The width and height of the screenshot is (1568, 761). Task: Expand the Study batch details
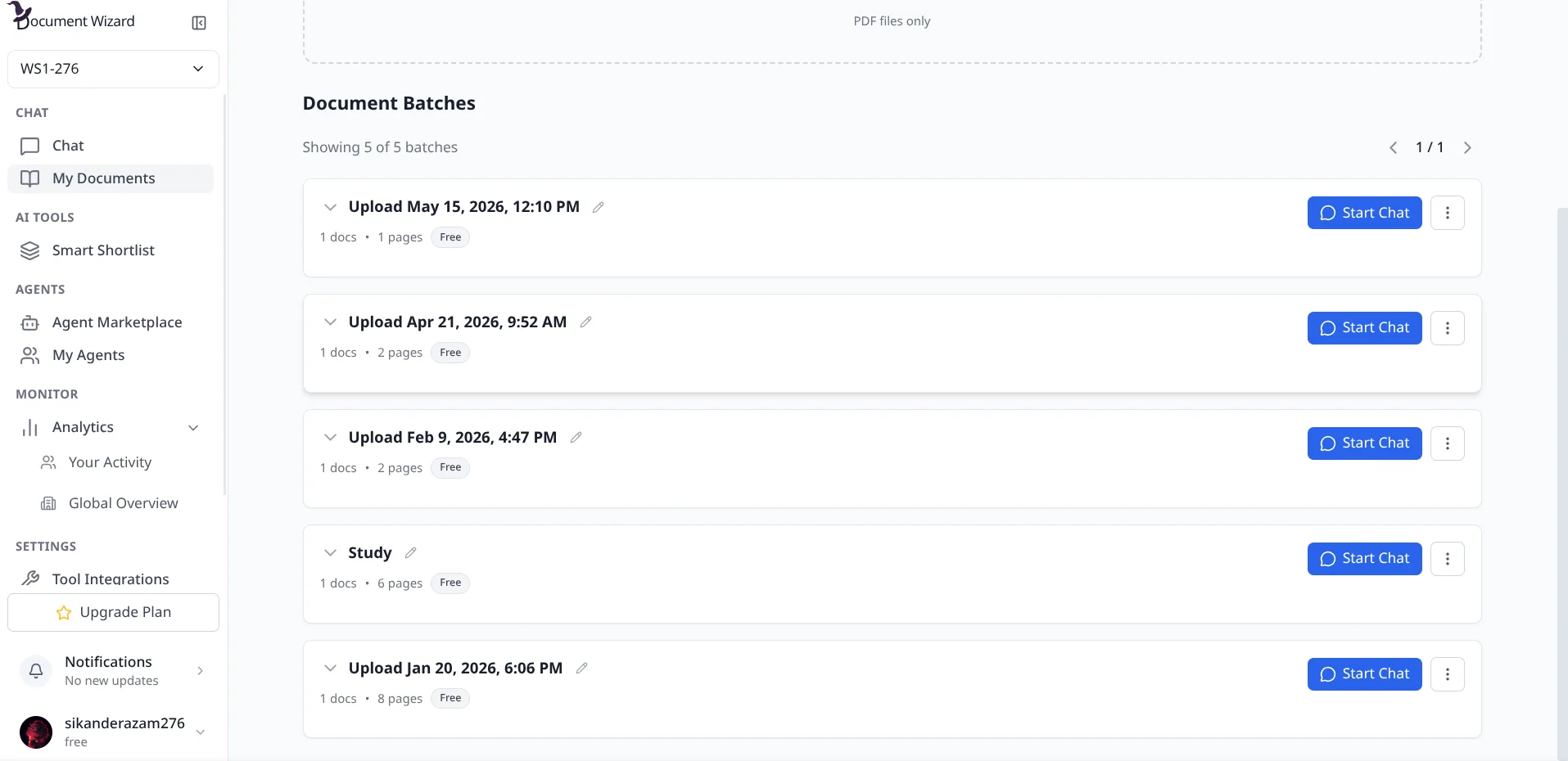[x=330, y=553]
